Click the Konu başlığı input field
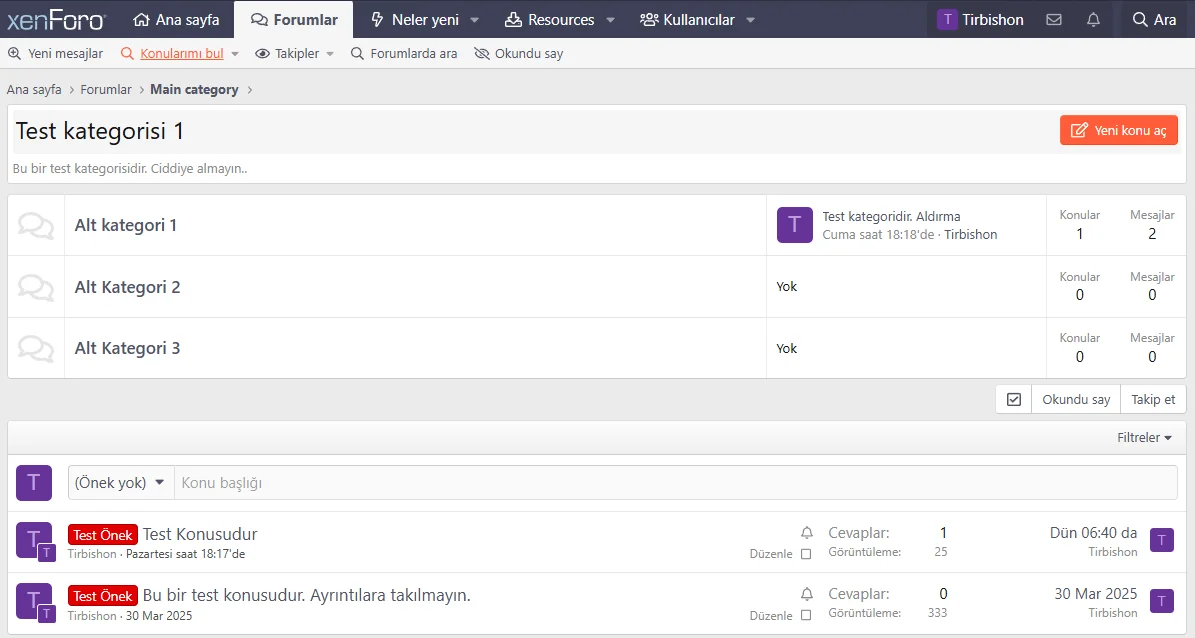 (675, 483)
